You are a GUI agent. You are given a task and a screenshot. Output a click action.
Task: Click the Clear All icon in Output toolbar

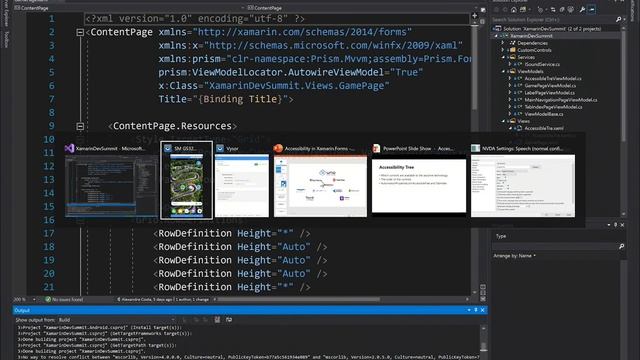click(217, 320)
